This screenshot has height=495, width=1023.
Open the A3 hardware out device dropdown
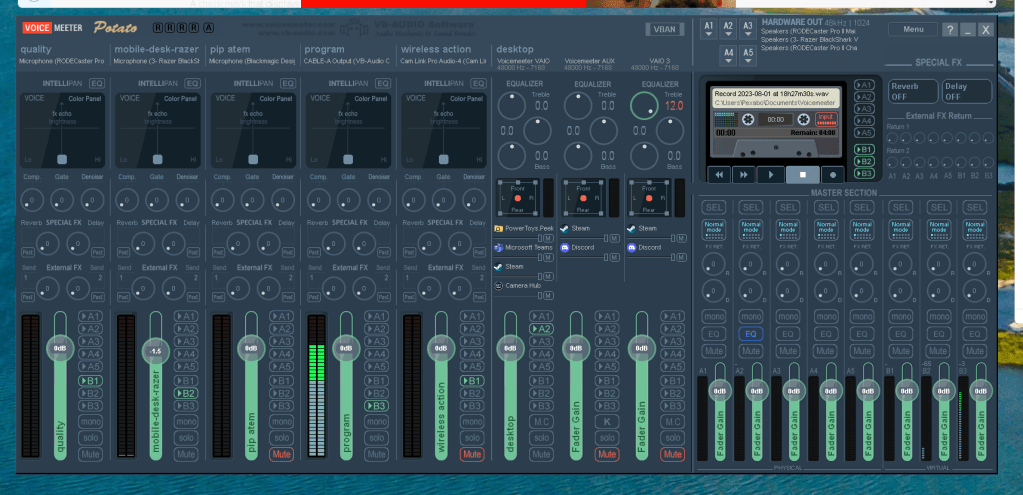point(748,30)
